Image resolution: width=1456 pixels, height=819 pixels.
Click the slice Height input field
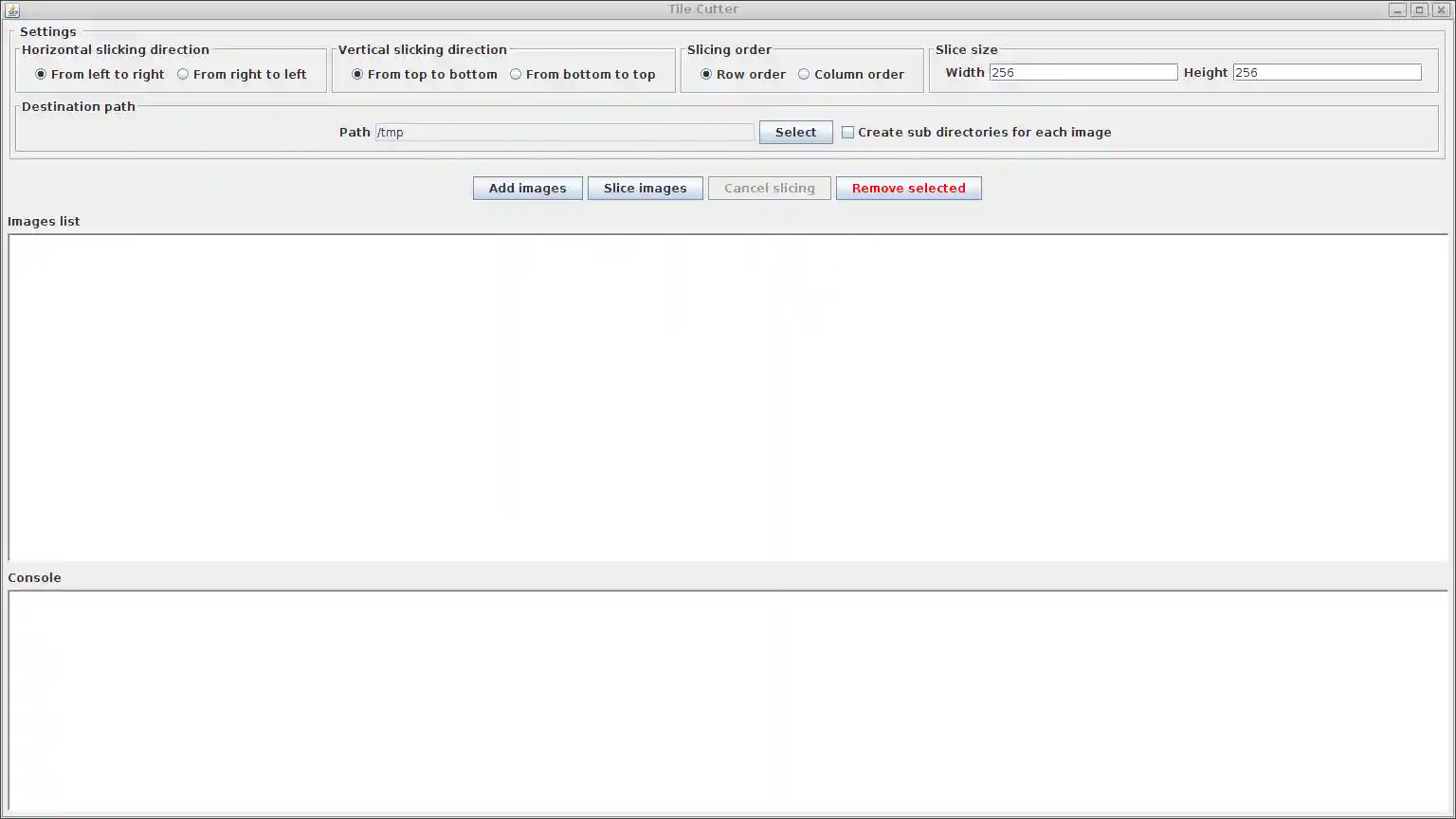coord(1325,71)
